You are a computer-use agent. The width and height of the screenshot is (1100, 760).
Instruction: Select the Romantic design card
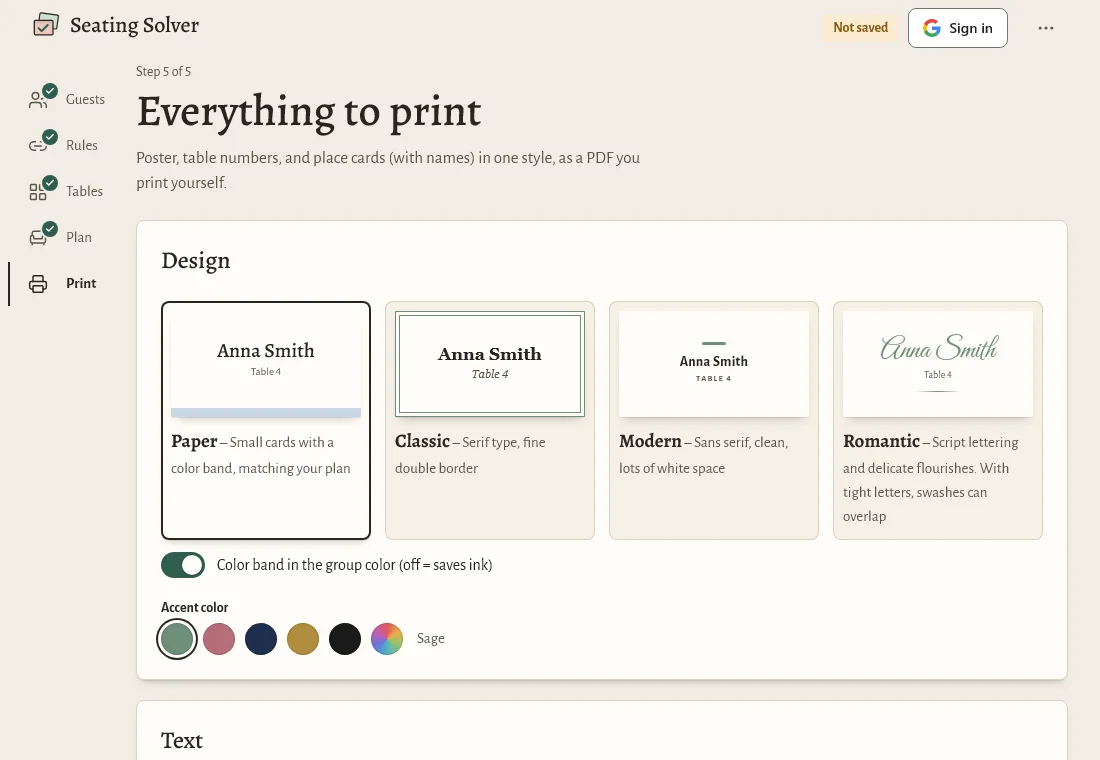(x=938, y=420)
